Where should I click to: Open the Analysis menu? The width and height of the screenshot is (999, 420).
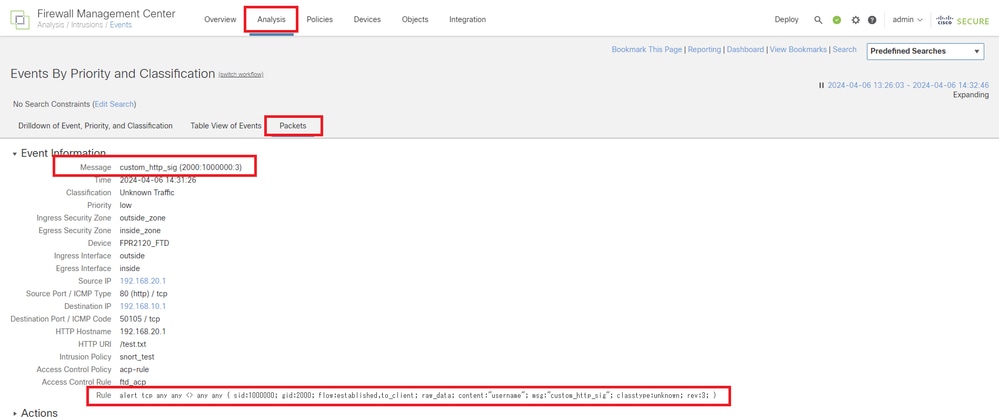271,20
